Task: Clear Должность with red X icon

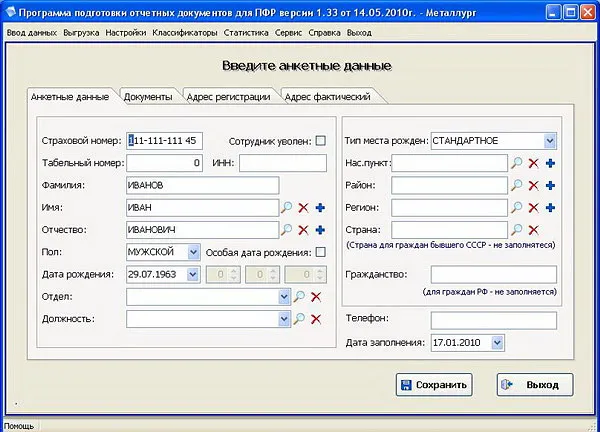Action: tap(316, 319)
